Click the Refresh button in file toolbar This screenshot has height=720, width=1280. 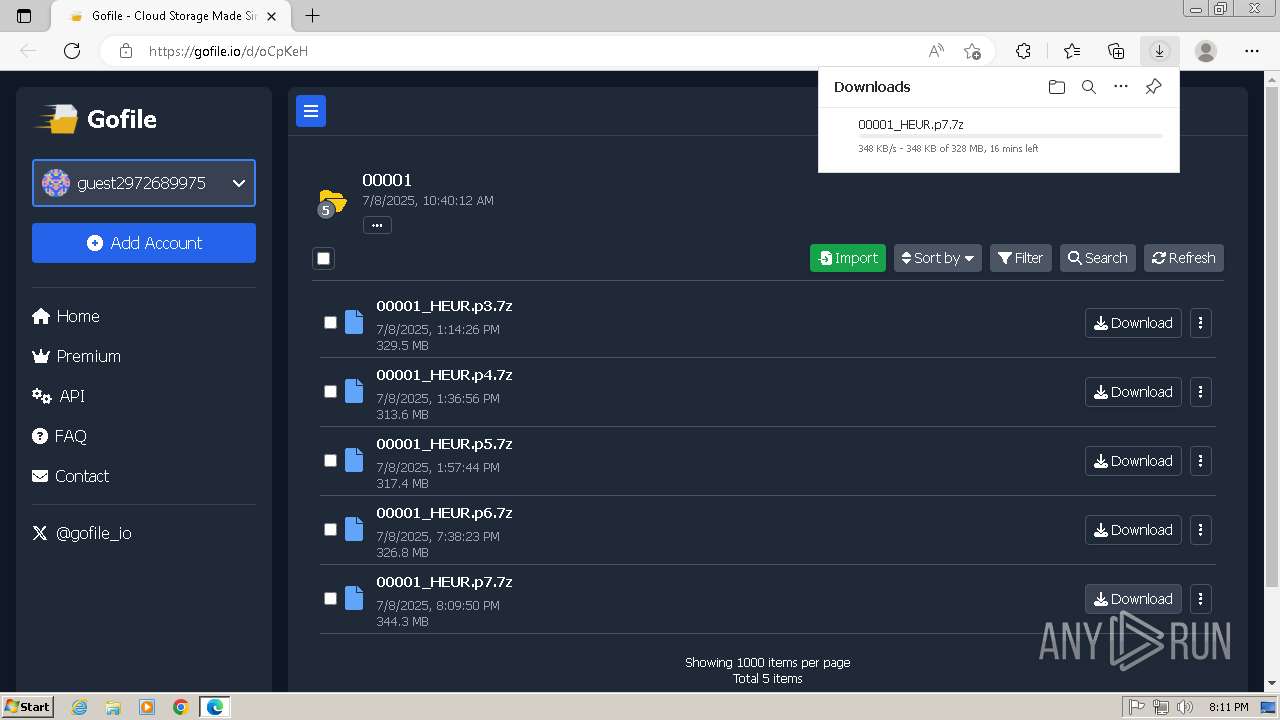click(x=1184, y=258)
